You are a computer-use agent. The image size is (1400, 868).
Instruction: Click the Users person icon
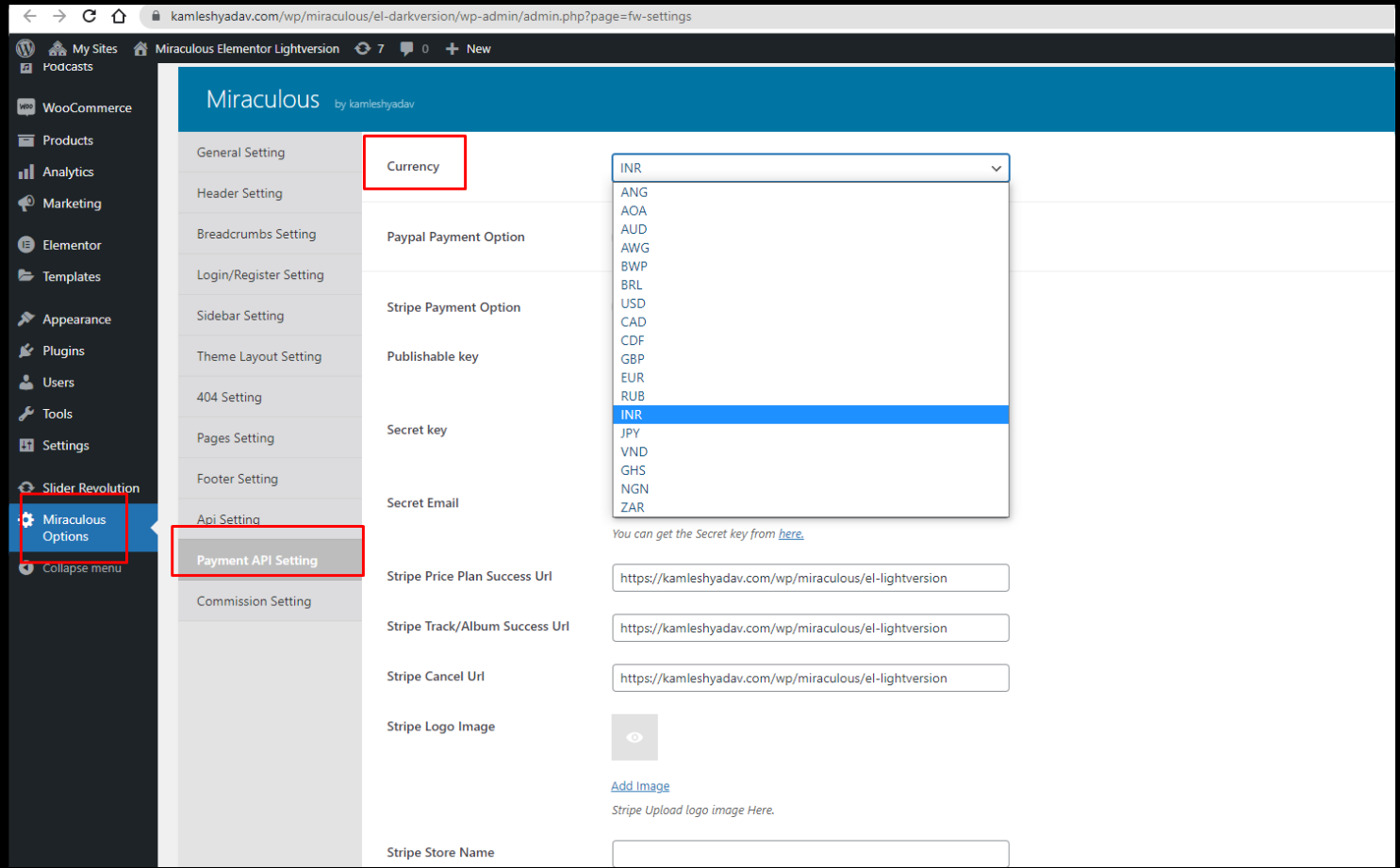(26, 382)
